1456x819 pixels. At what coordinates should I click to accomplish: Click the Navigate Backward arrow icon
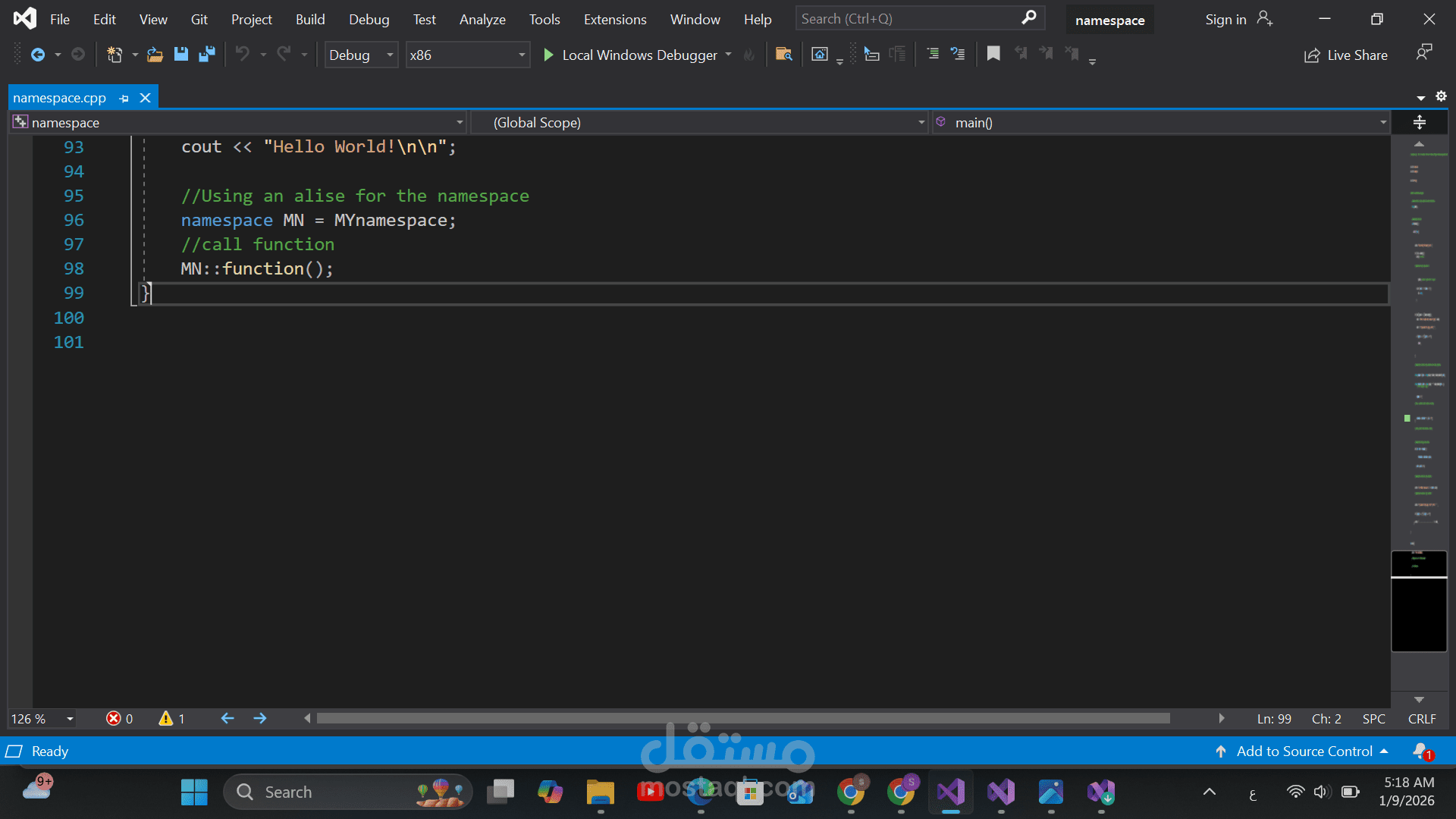pyautogui.click(x=37, y=55)
